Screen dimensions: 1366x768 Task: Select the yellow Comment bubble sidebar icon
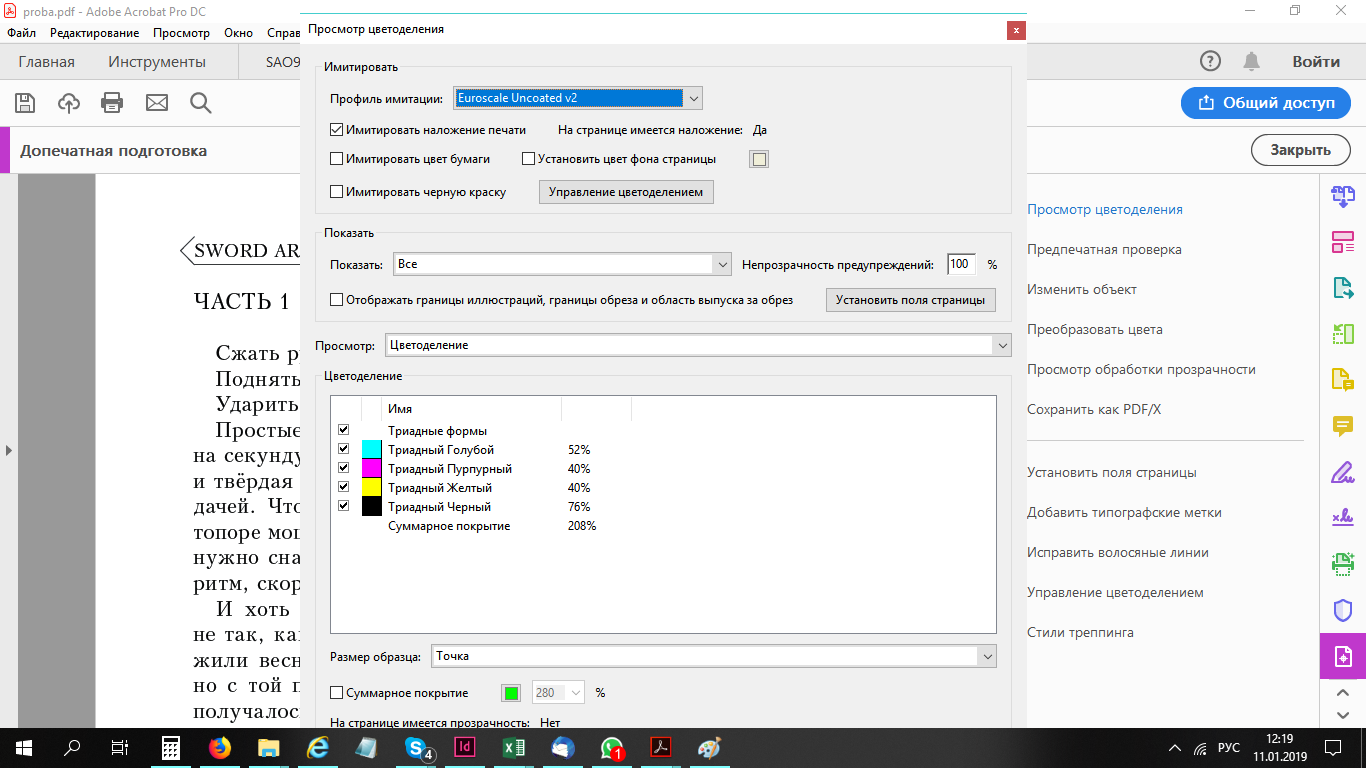tap(1342, 426)
